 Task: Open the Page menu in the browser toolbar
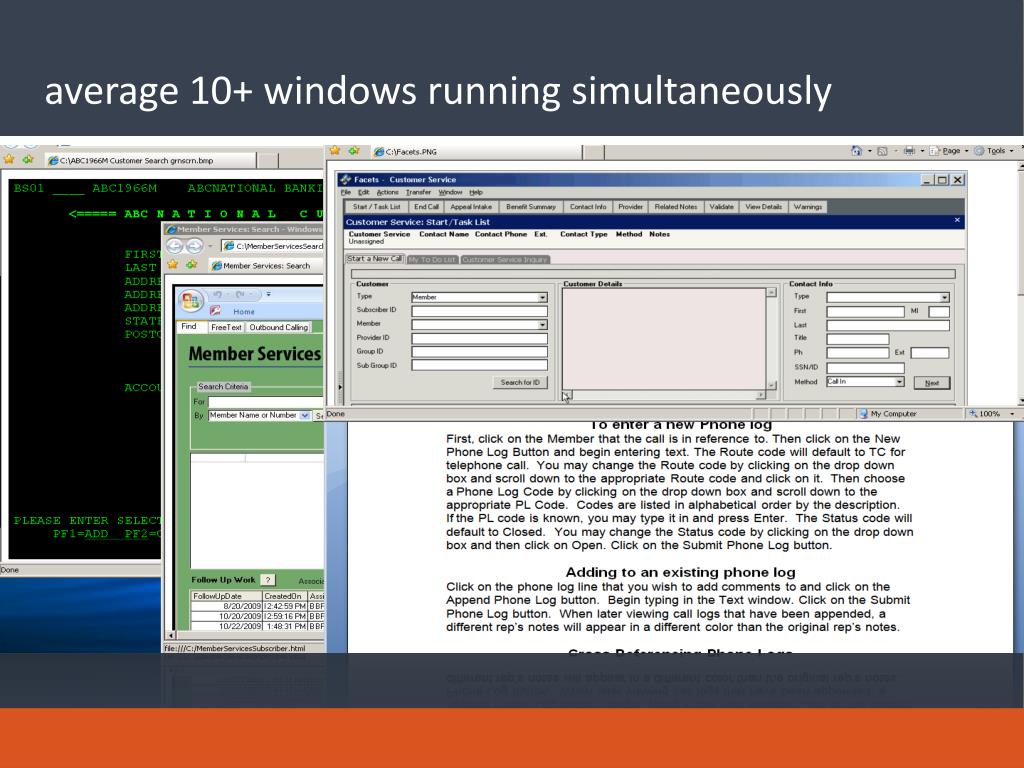948,151
